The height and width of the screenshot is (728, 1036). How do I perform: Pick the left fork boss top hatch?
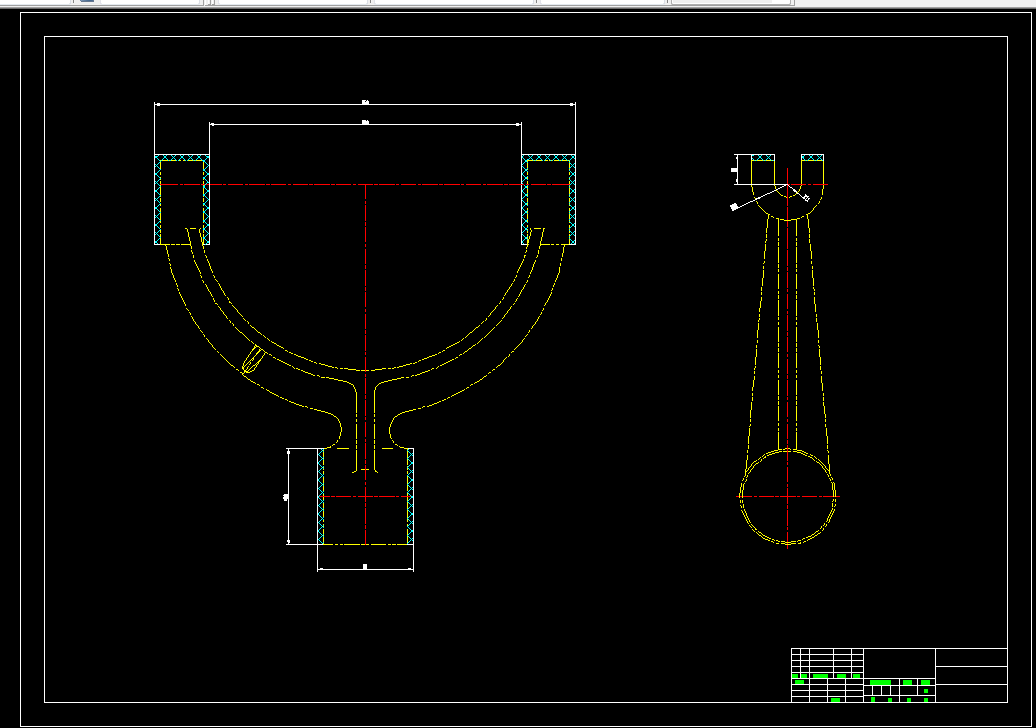tap(182, 158)
